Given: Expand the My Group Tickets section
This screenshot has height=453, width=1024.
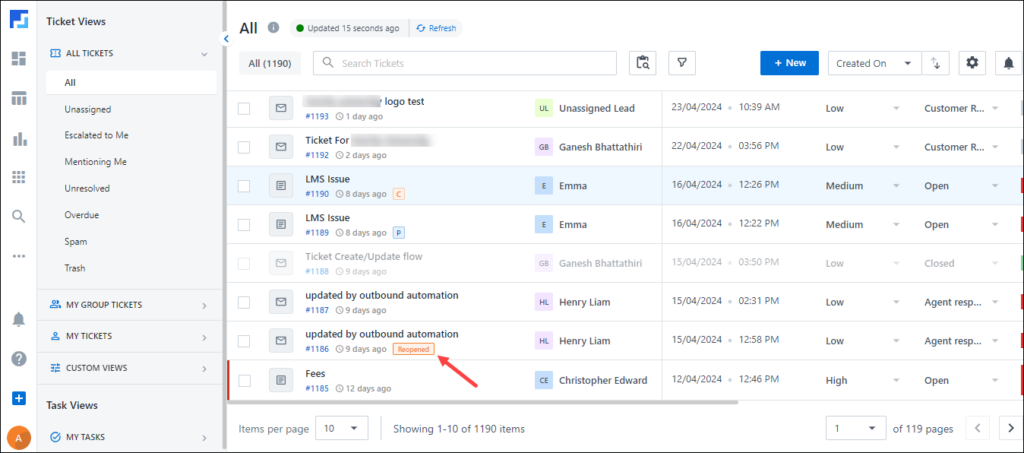Looking at the screenshot, I should click(128, 305).
